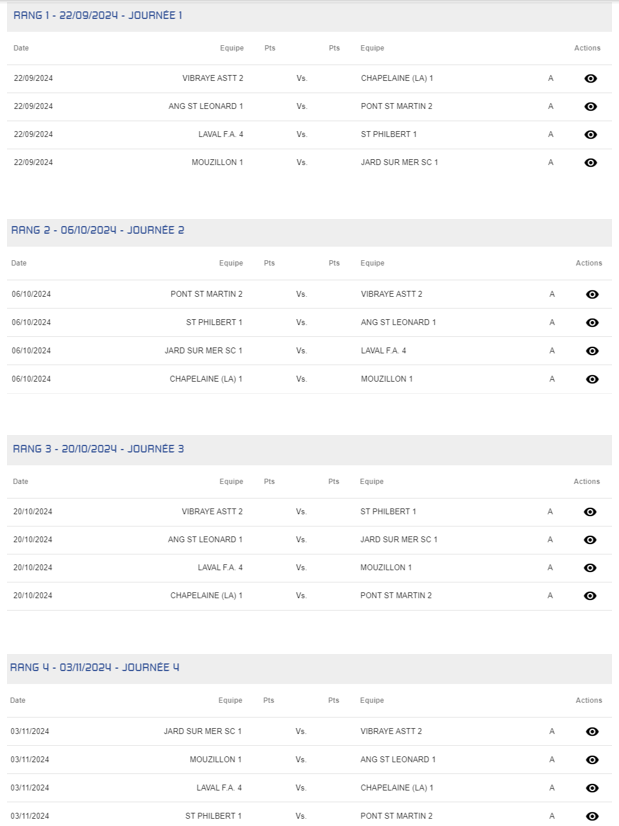Image resolution: width=619 pixels, height=826 pixels.
Task: Click Actions column header in Rang 4 table
Action: (x=589, y=701)
